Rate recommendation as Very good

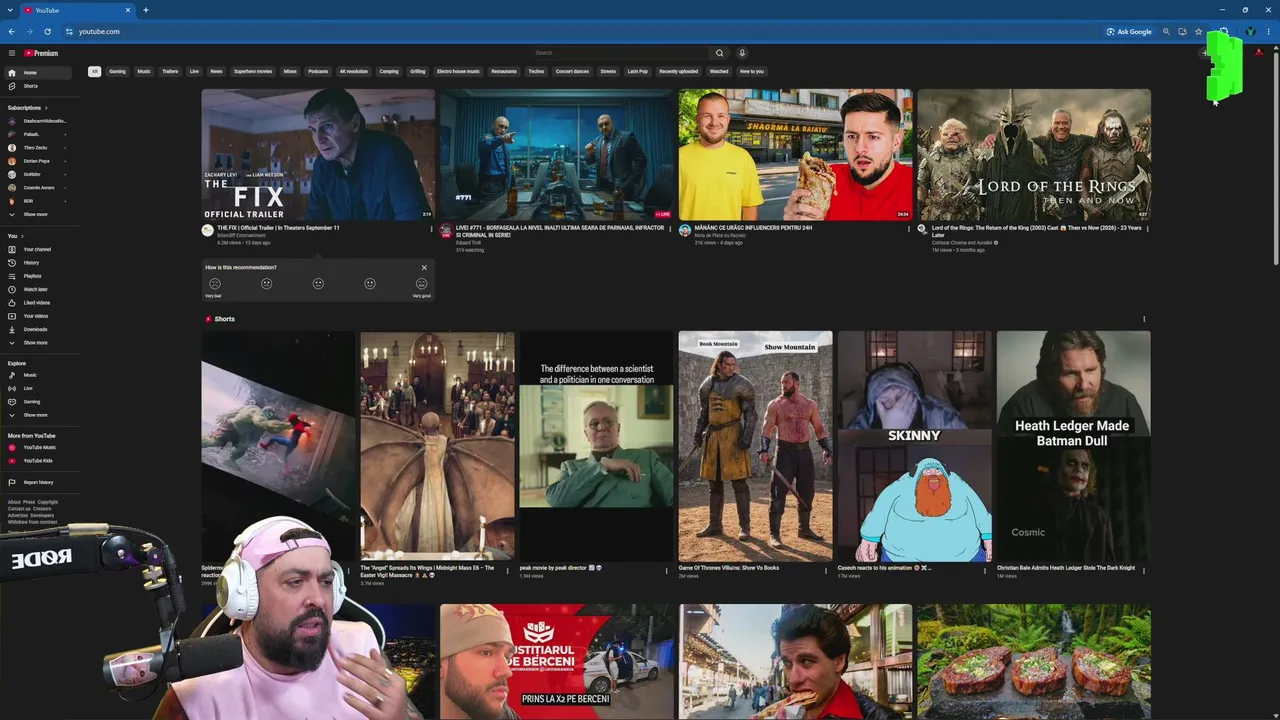click(421, 284)
